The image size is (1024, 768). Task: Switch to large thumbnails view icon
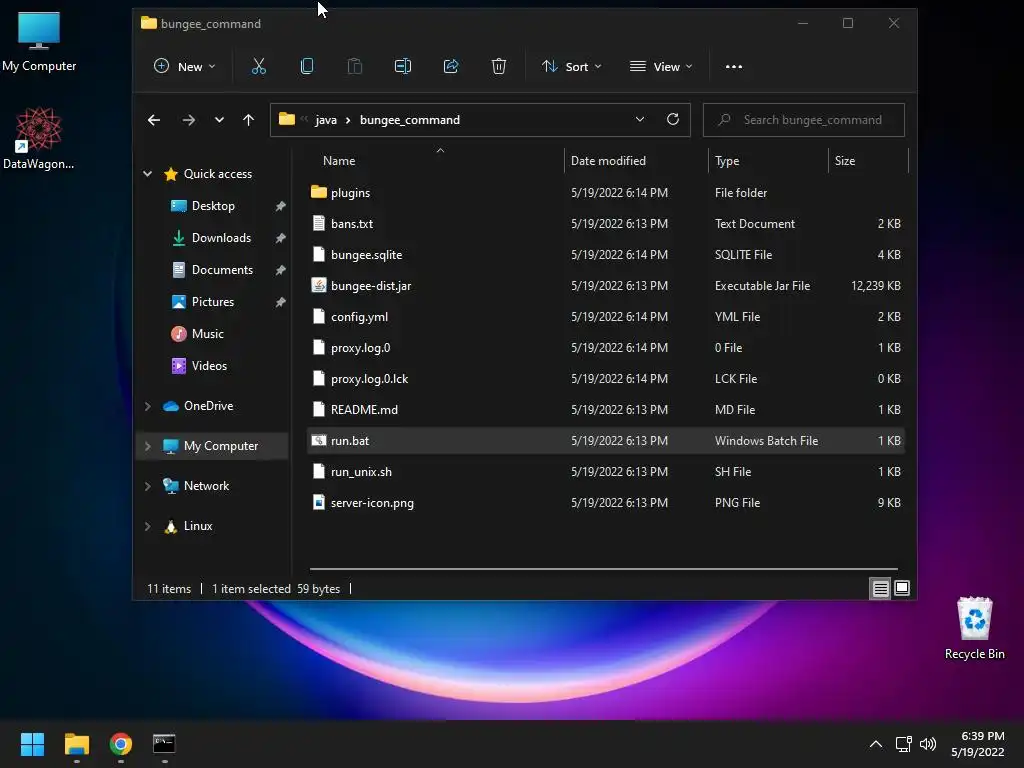click(902, 588)
